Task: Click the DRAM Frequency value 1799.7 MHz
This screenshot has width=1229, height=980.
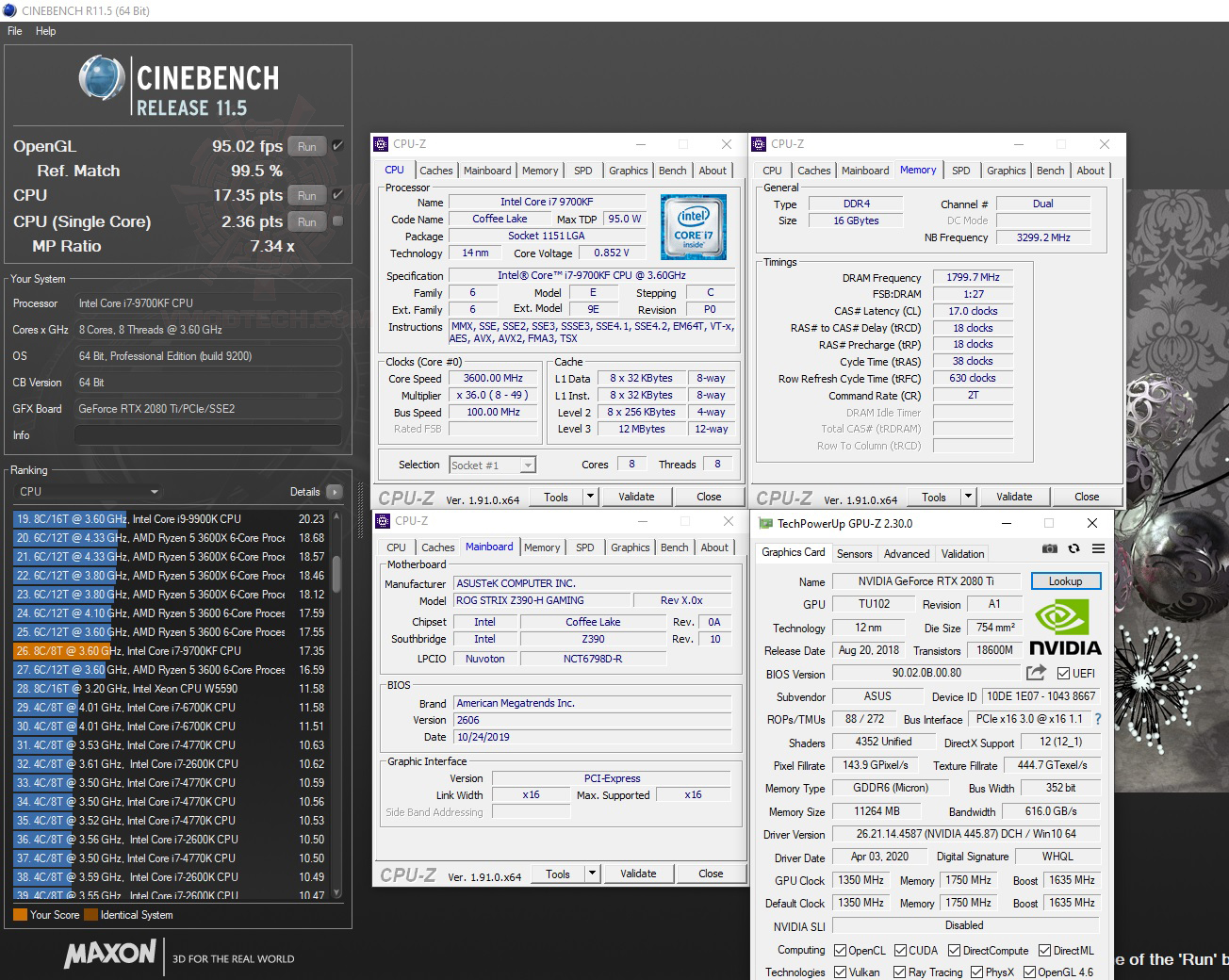Action: 973,278
